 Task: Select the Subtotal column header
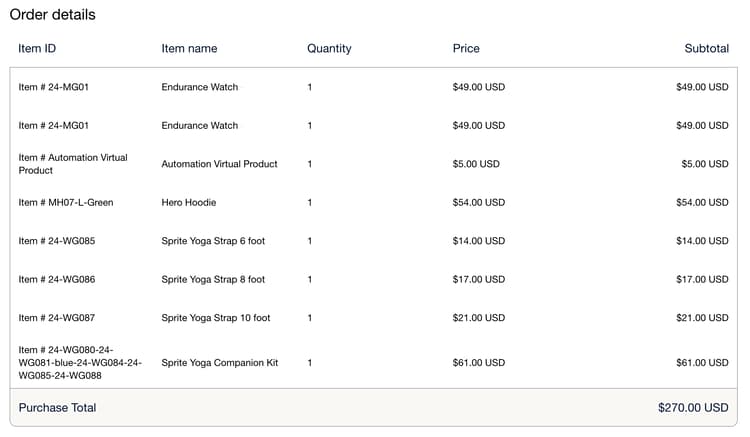tap(706, 48)
